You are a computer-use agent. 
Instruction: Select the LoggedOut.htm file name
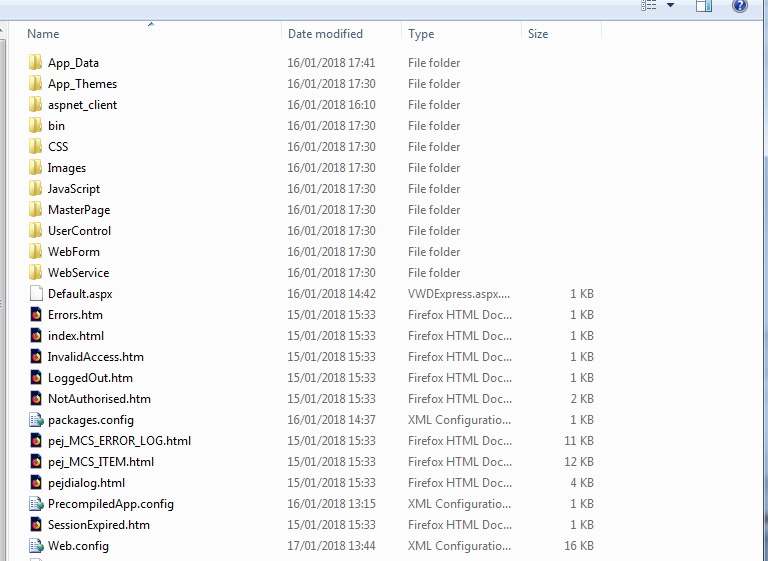[90, 378]
